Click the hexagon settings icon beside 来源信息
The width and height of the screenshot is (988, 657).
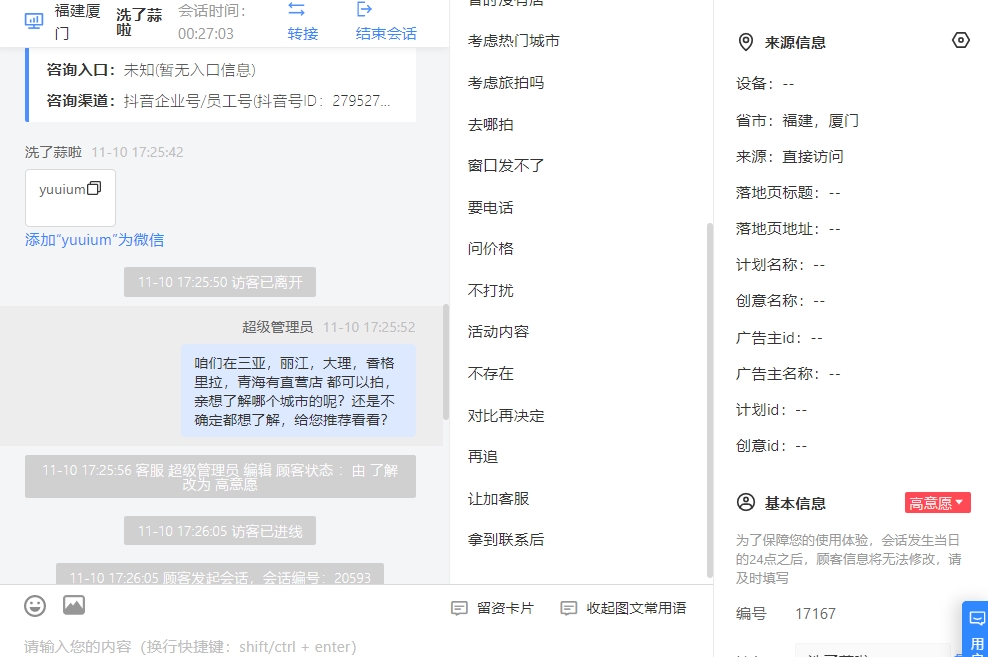pyautogui.click(x=960, y=40)
